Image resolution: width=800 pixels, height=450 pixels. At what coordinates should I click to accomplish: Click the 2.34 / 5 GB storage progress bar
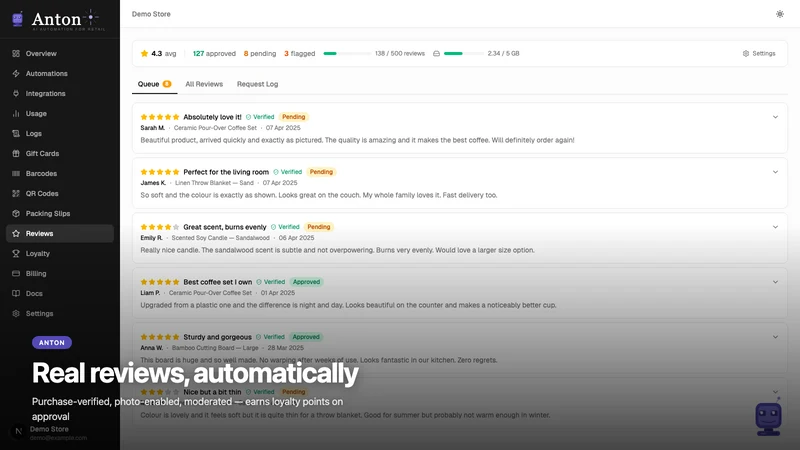coord(463,54)
